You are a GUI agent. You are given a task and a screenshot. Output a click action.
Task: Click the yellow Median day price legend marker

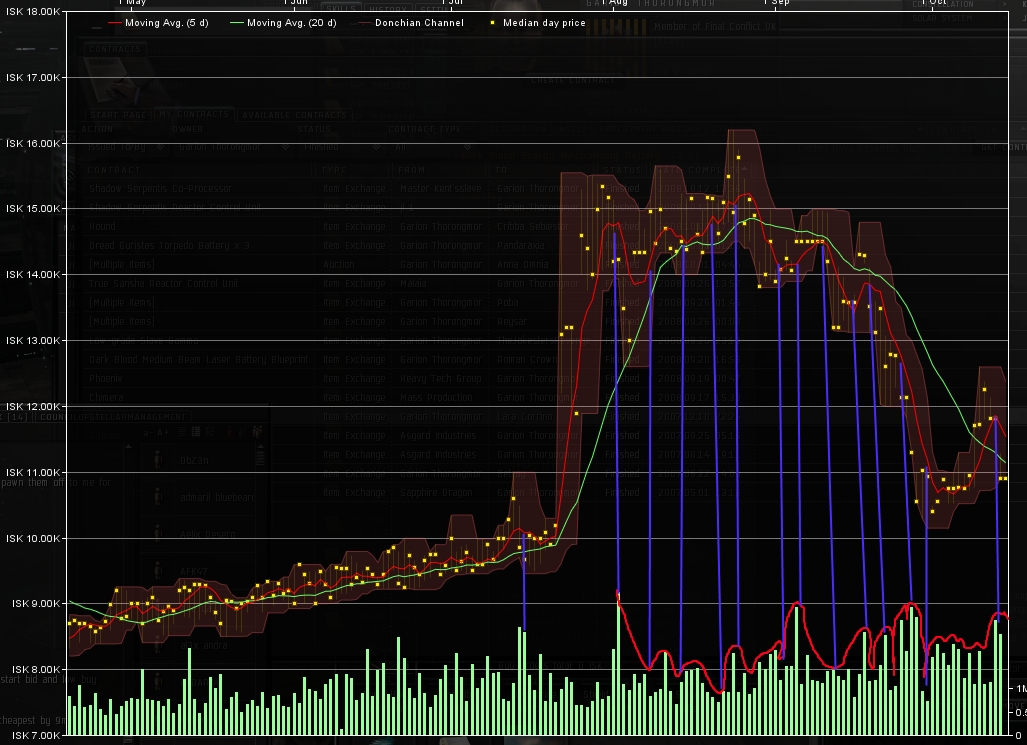pos(492,23)
